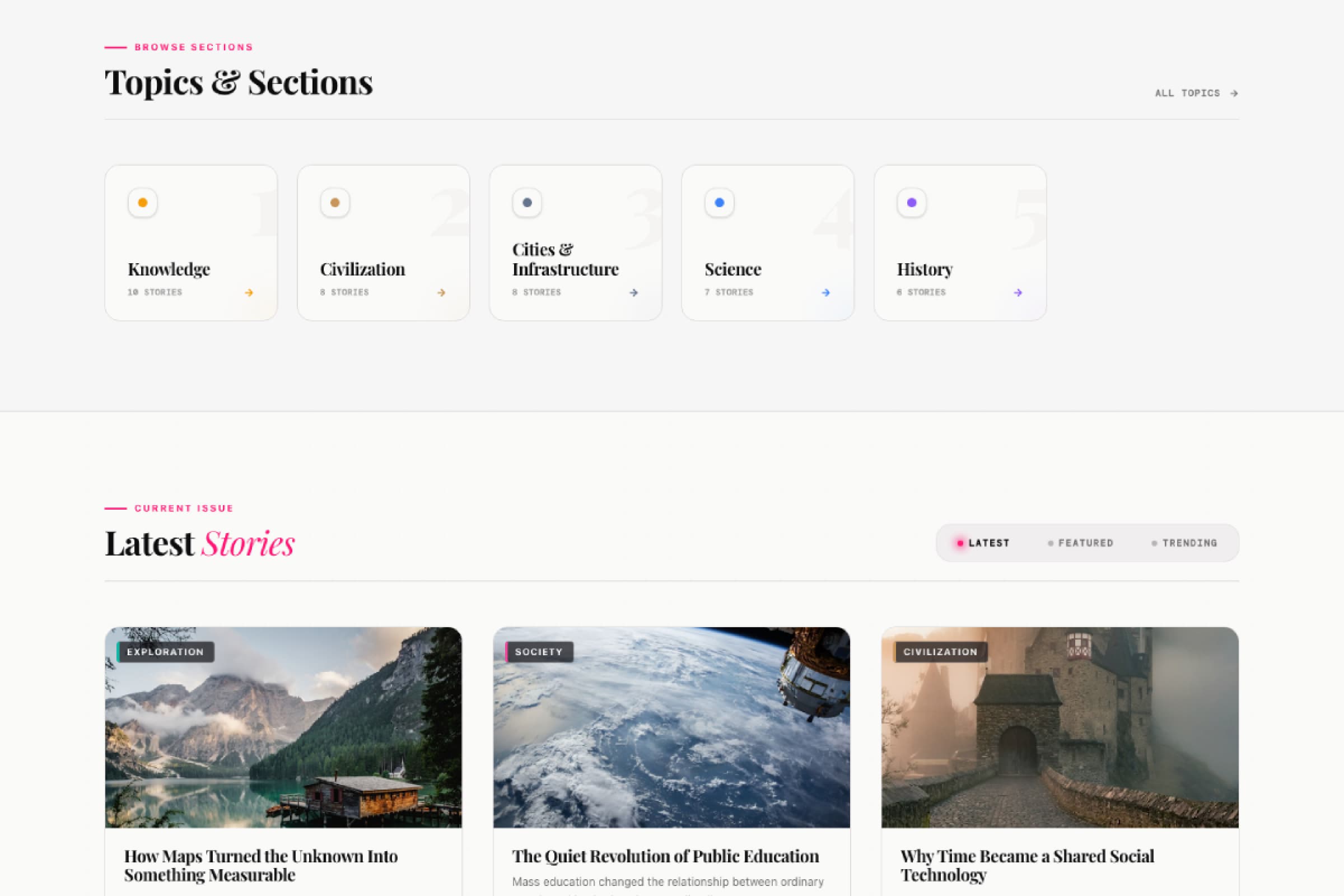Viewport: 1344px width, 896px height.
Task: Click the '6 STORIES' count on History
Action: (921, 292)
